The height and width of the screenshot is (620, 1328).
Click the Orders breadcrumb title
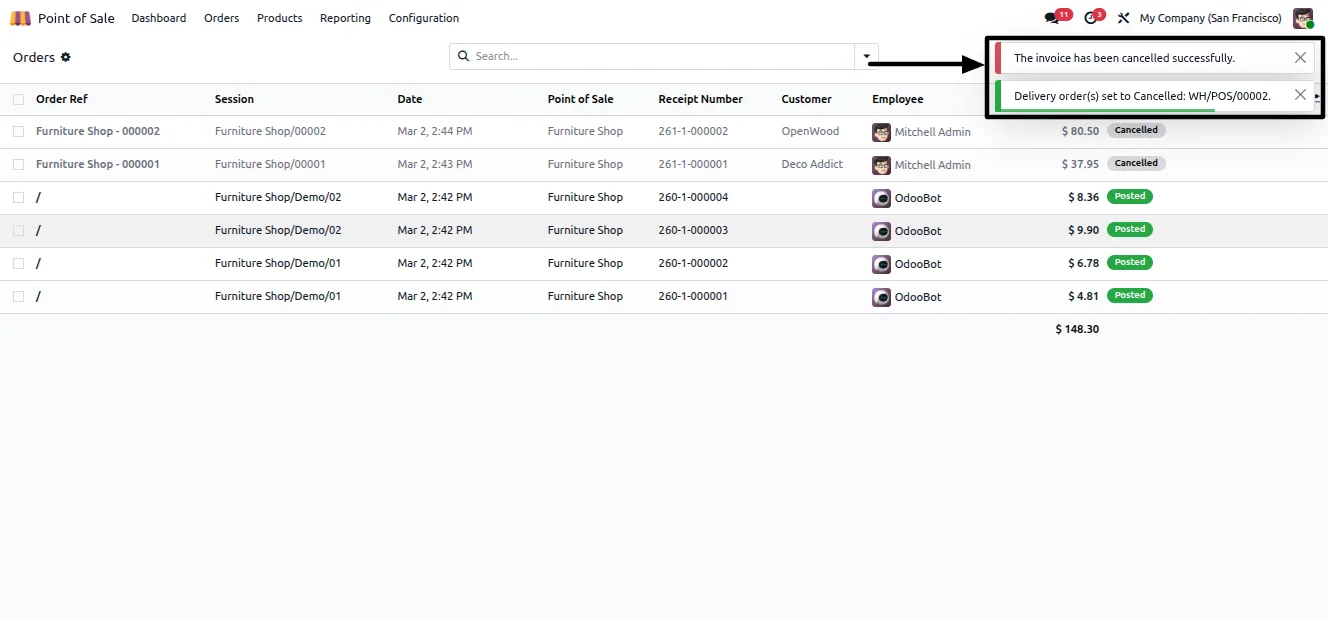click(x=34, y=57)
